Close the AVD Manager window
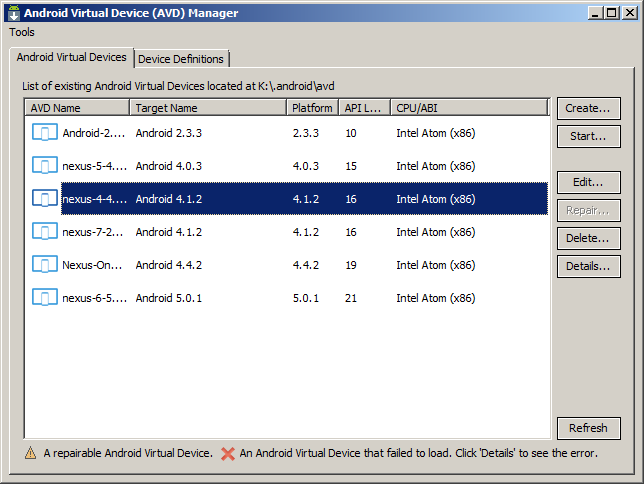The image size is (644, 484). coord(630,13)
